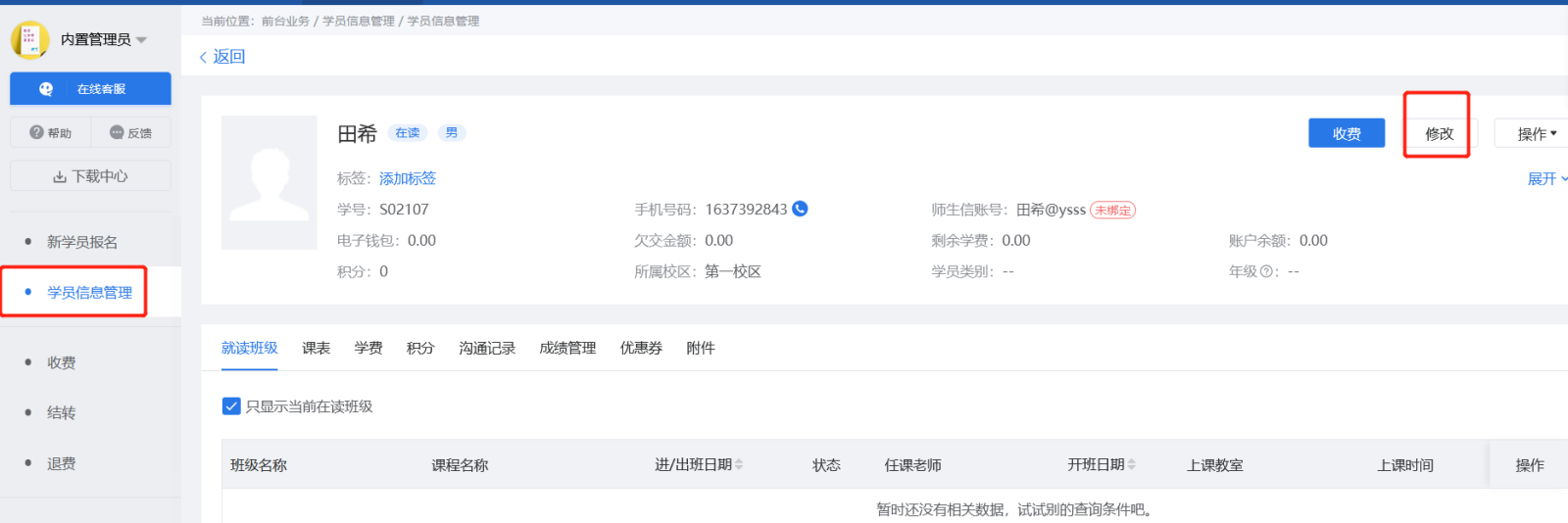The width and height of the screenshot is (1568, 523).
Task: Switch to the 学费 tab
Action: 368,348
